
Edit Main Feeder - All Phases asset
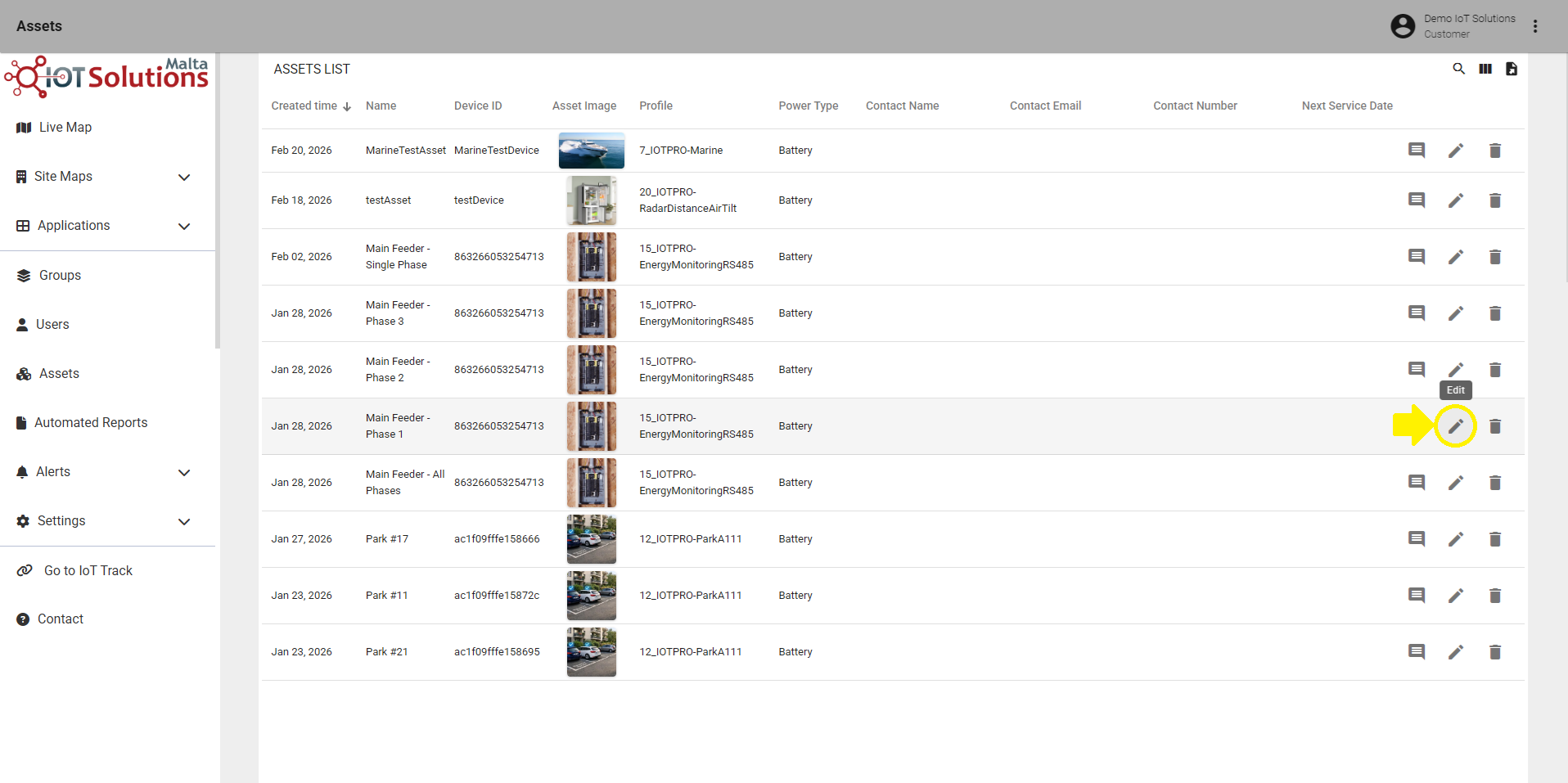coord(1456,483)
